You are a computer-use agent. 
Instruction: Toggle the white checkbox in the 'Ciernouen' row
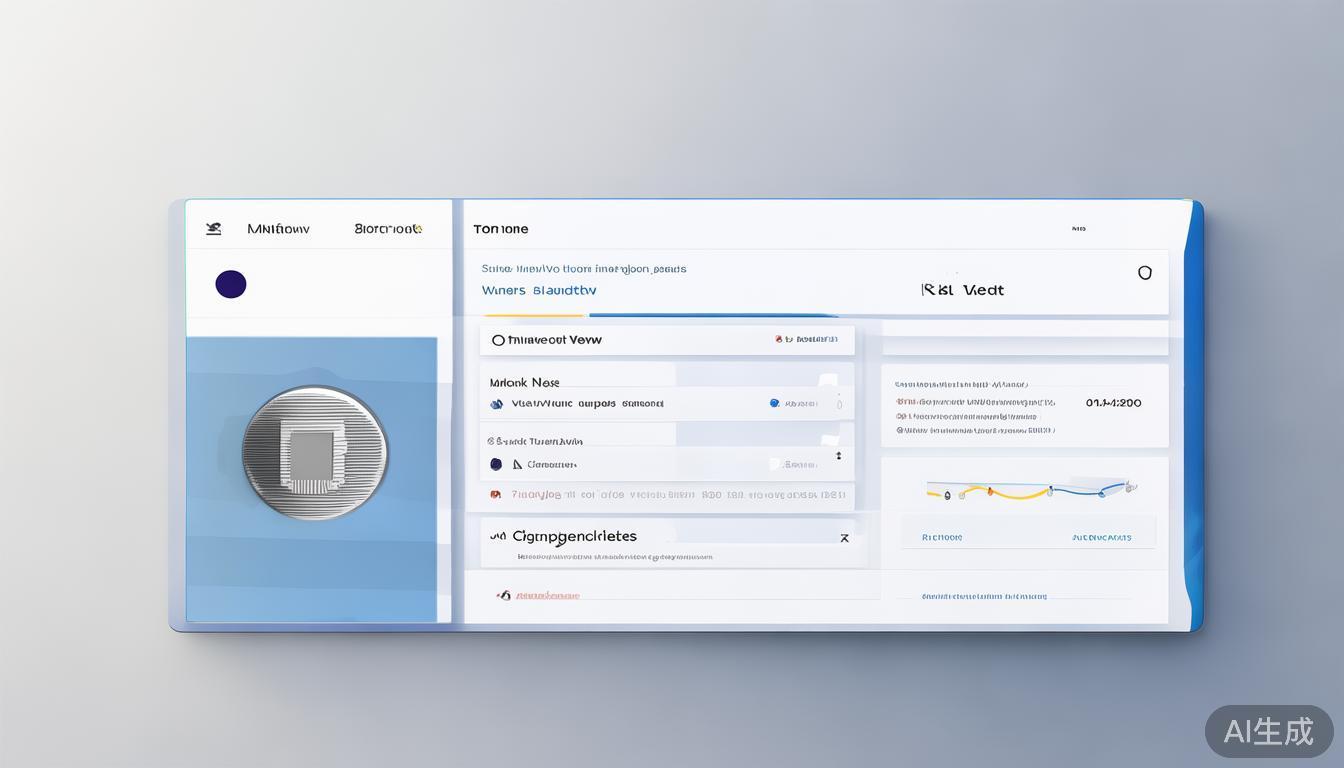(774, 464)
